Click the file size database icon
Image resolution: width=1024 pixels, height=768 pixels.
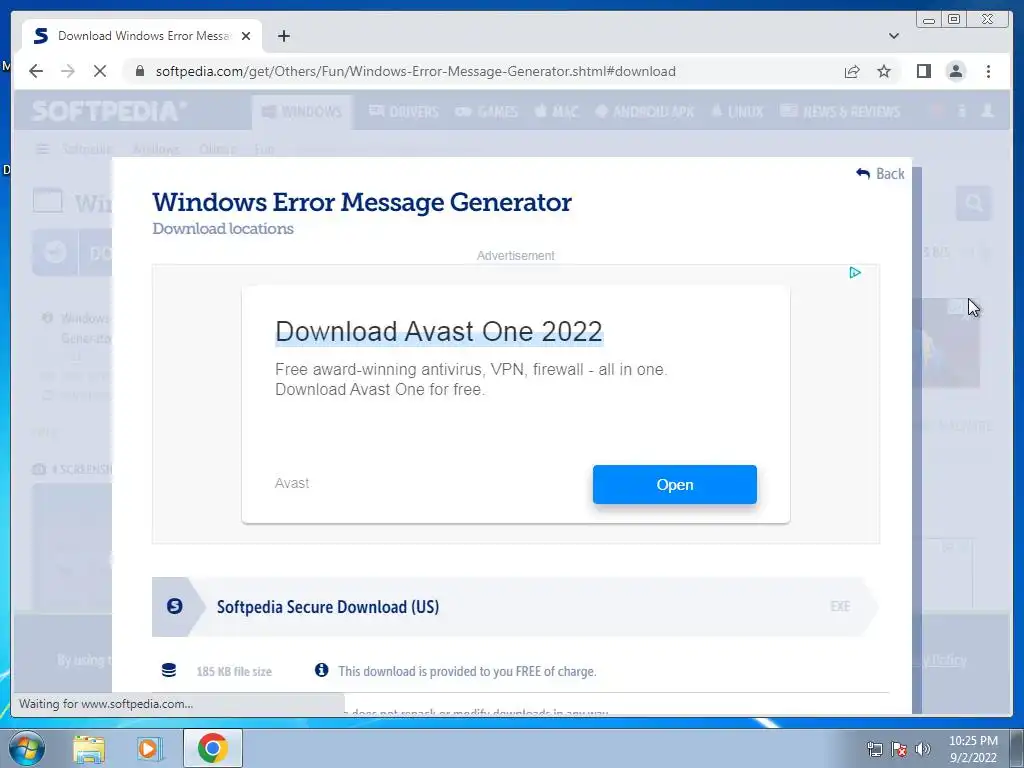[x=168, y=671]
